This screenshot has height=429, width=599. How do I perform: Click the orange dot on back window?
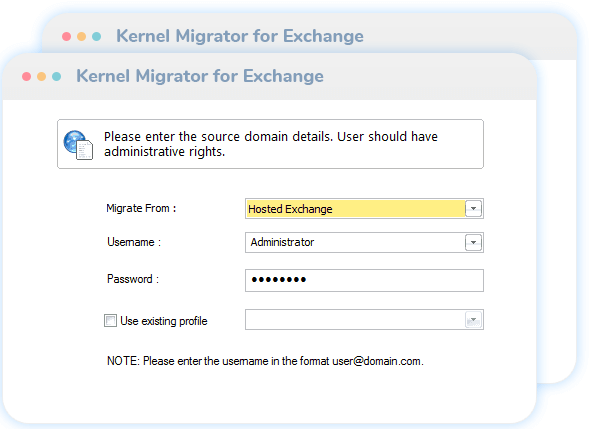[x=81, y=36]
